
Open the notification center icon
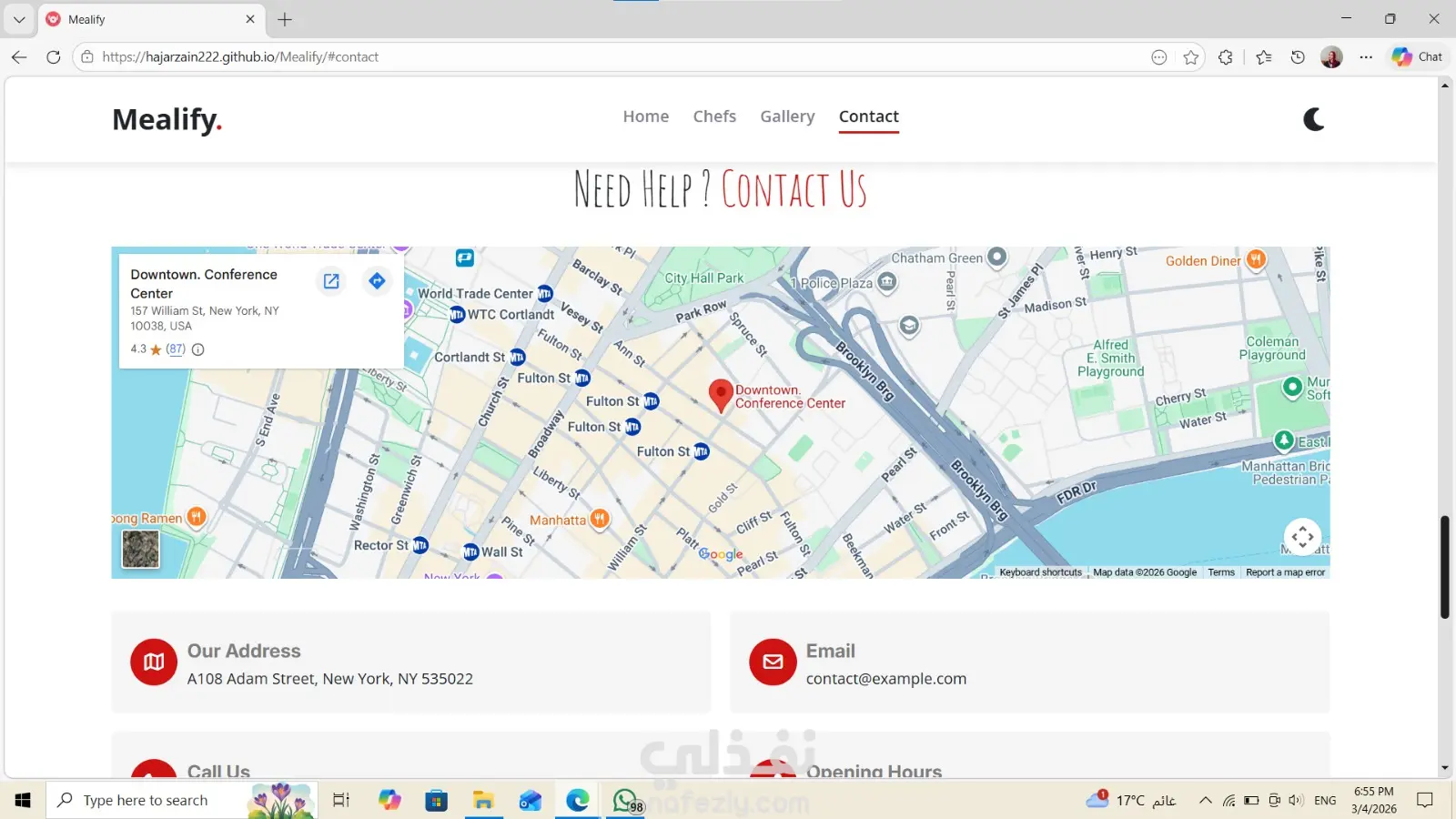click(x=1425, y=800)
